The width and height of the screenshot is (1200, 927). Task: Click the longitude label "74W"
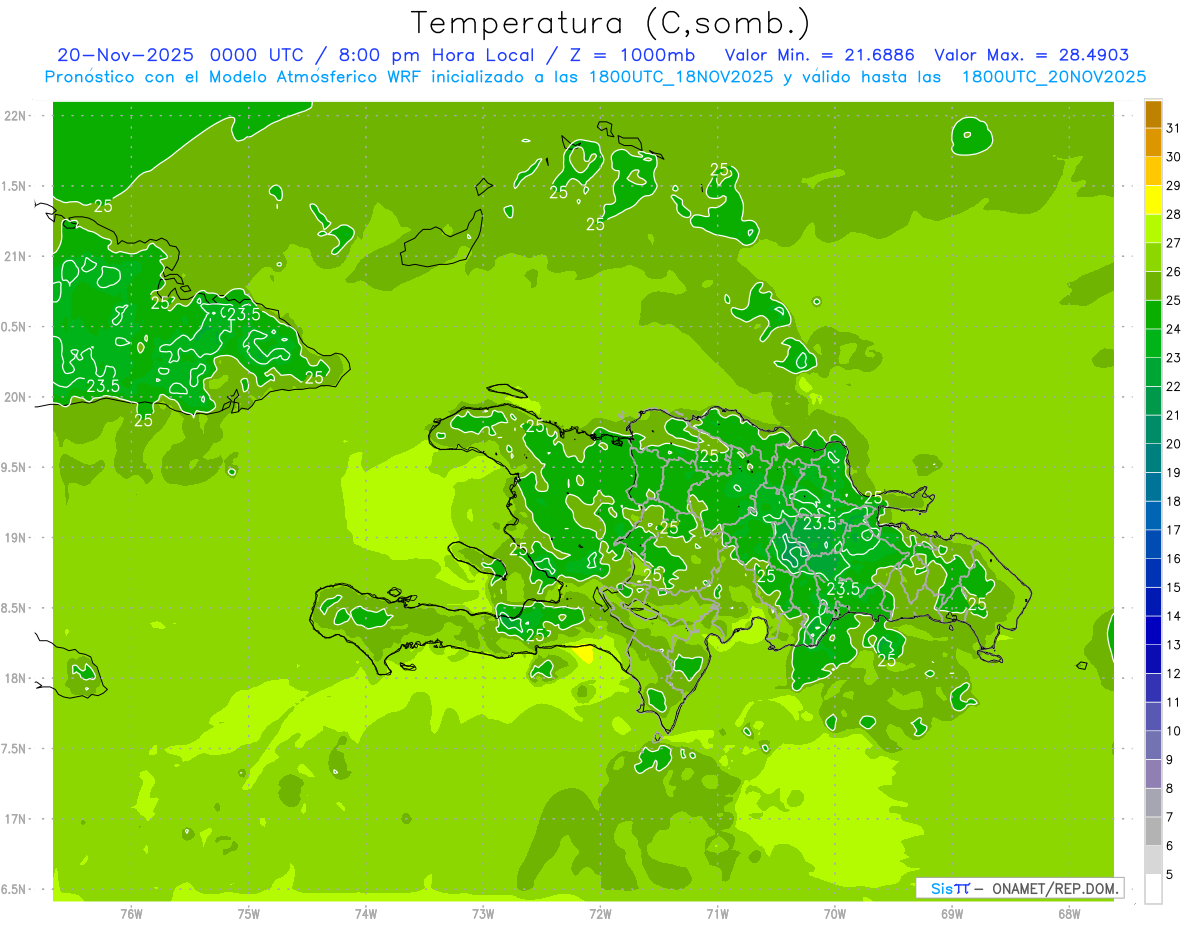[366, 913]
